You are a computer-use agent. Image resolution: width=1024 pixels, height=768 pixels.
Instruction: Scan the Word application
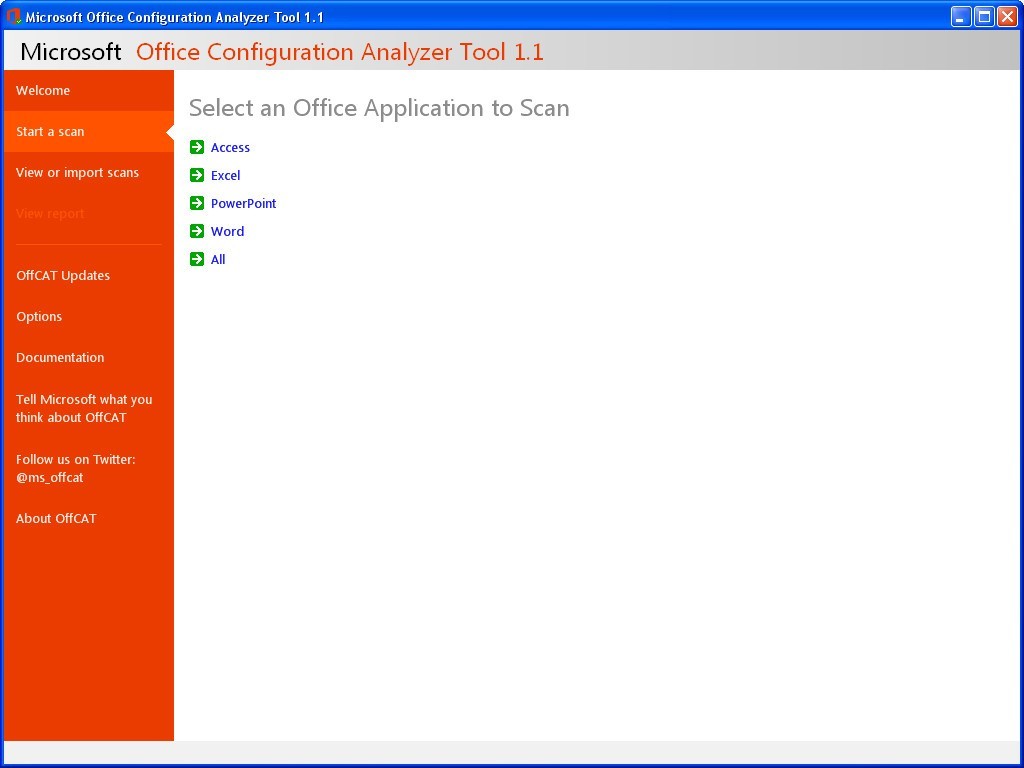tap(227, 231)
